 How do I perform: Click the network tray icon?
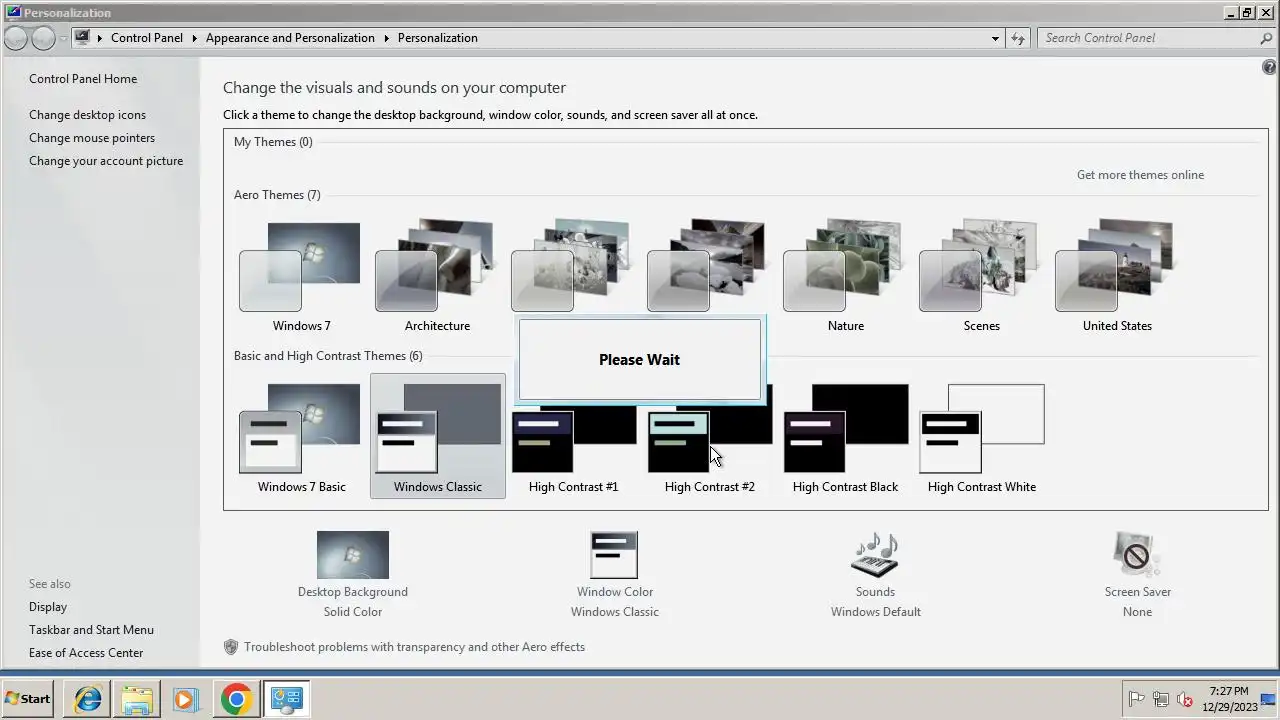pos(1161,700)
